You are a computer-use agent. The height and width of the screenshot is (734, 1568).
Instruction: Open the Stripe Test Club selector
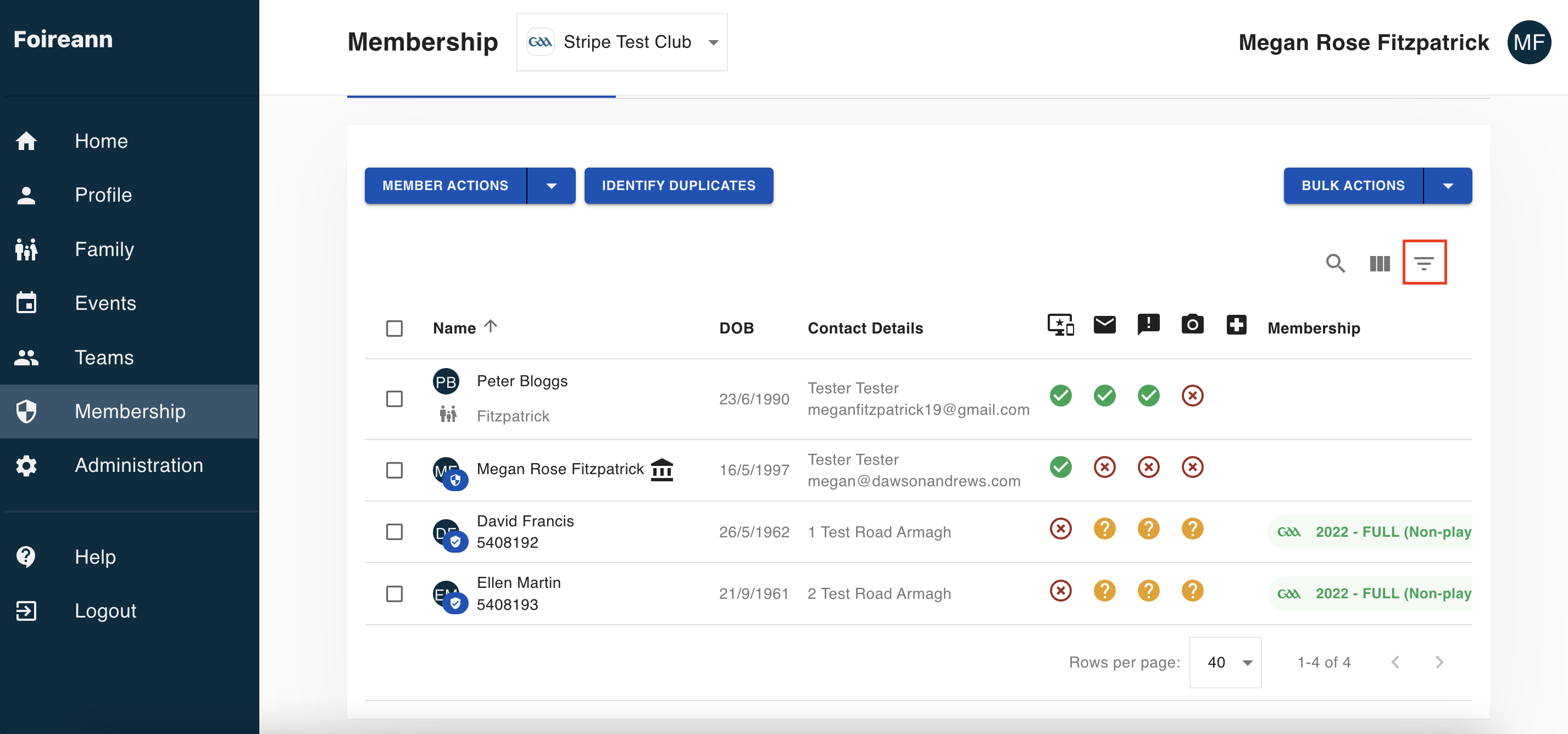[x=621, y=42]
